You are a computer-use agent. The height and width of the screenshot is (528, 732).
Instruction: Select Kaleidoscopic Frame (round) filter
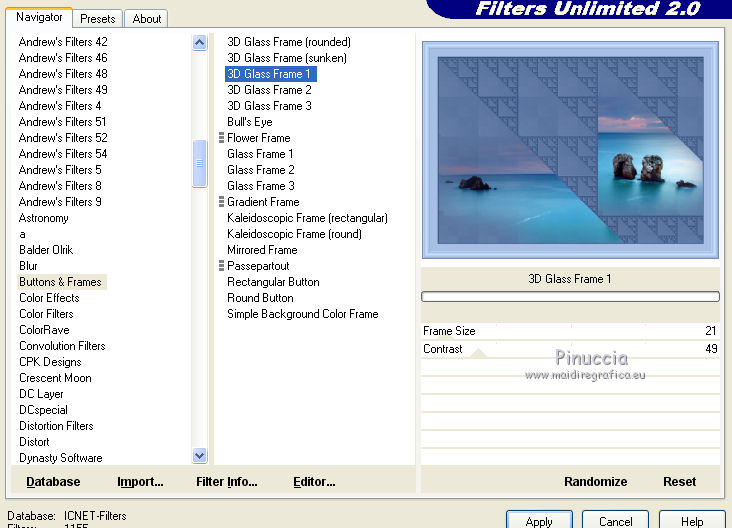tap(294, 234)
